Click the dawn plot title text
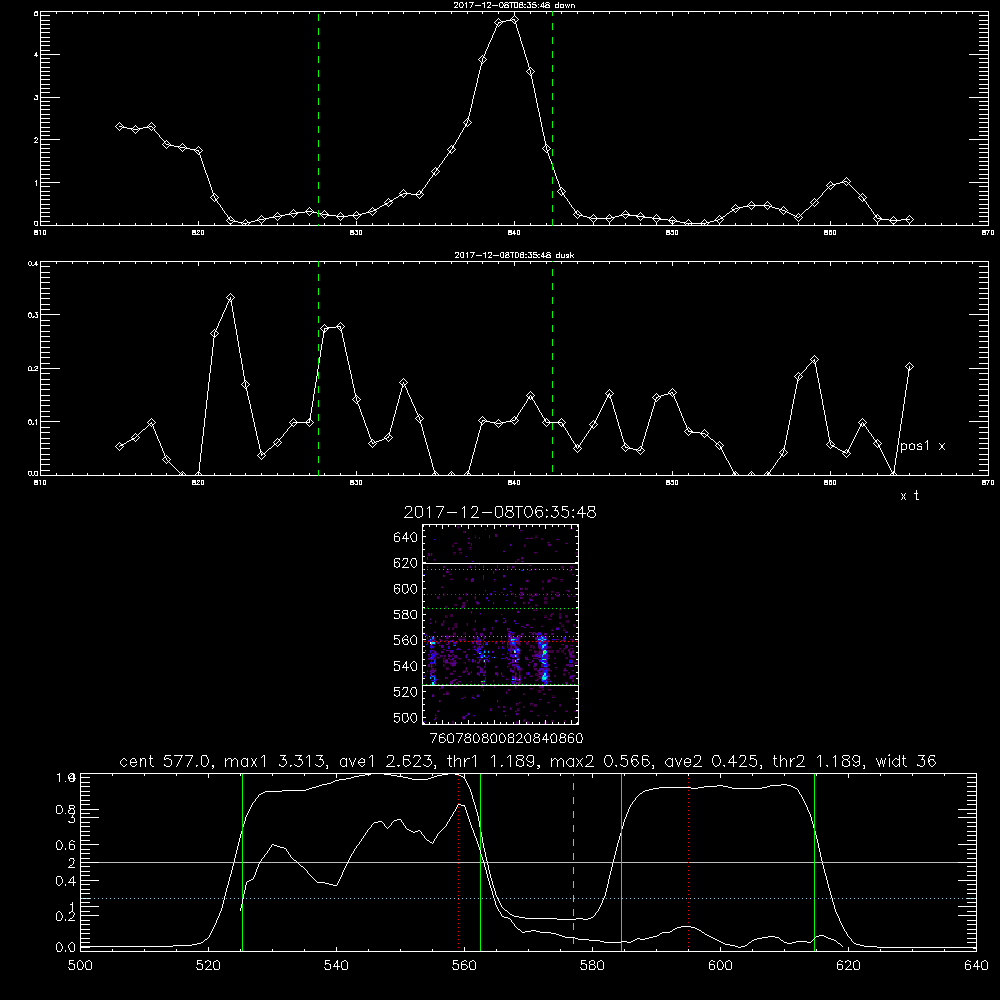The width and height of the screenshot is (1000, 1000). tap(514, 5)
